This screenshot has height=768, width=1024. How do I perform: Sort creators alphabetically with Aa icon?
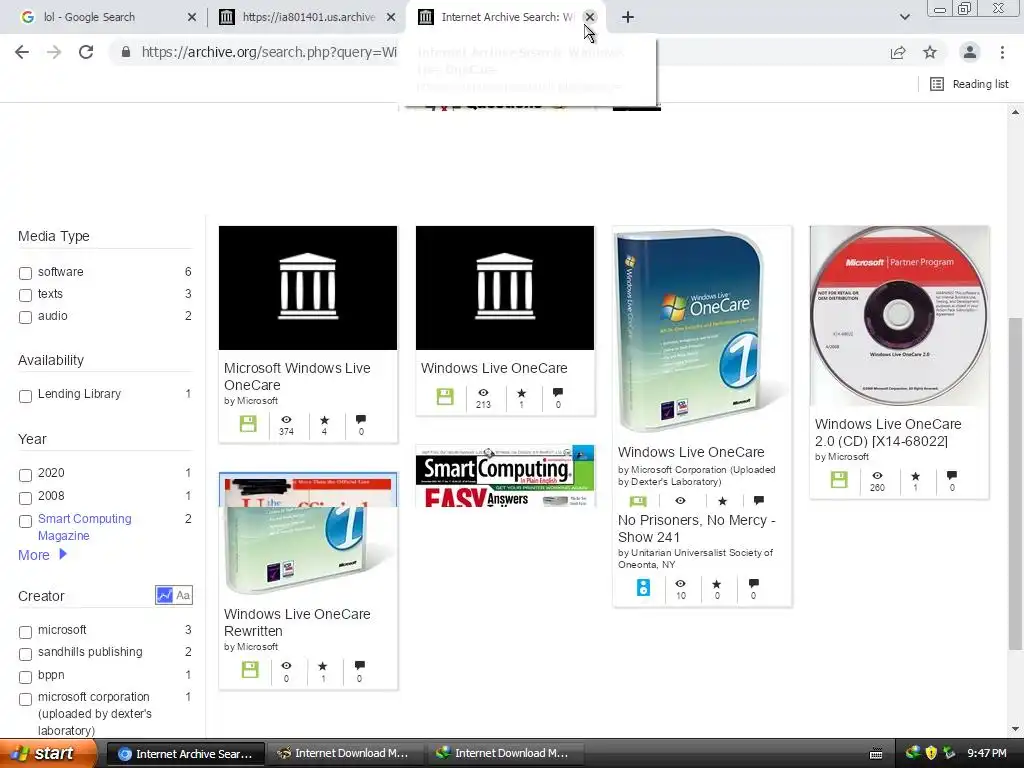[184, 595]
